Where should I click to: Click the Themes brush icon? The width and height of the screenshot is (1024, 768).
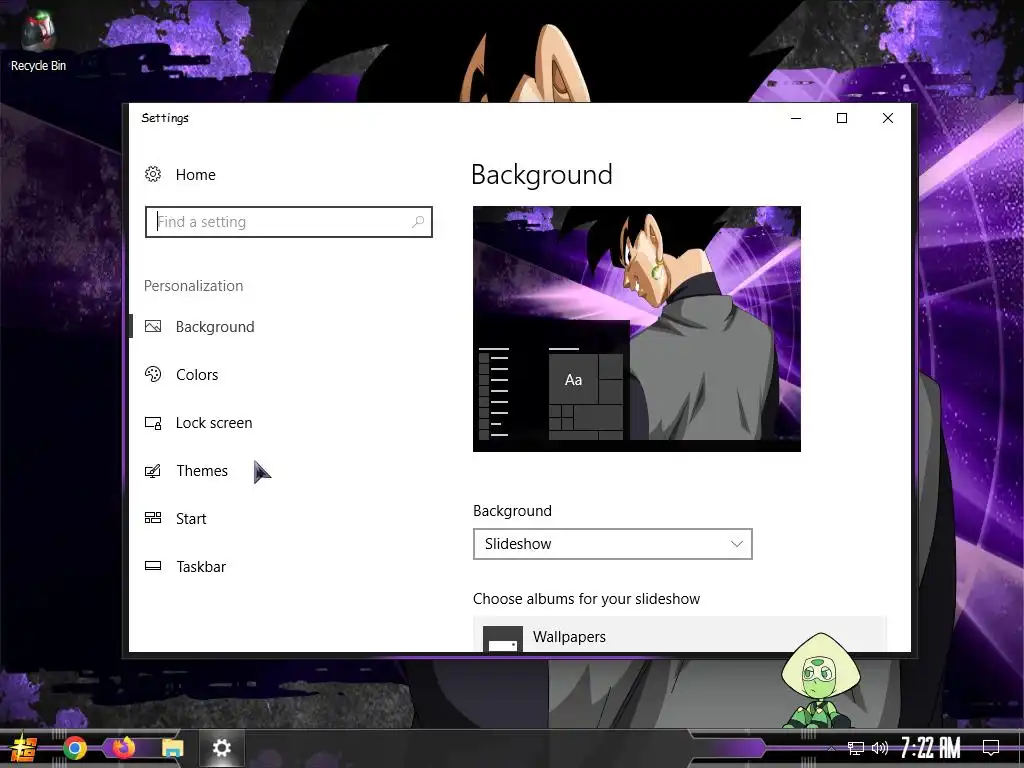[x=153, y=471]
